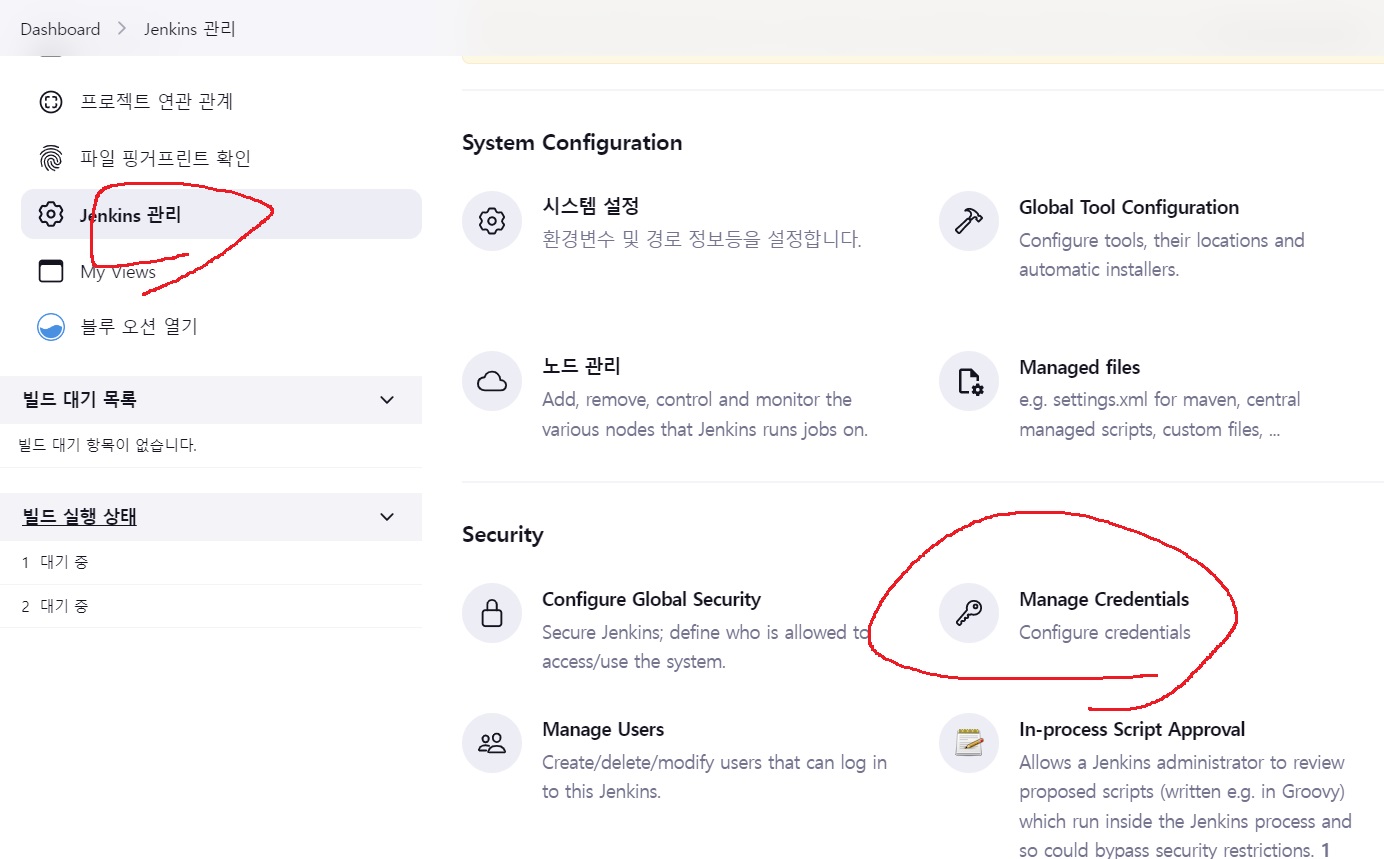Select the '빌드 대기 항목이 없습니다.' message
1384x859 pixels.
(108, 445)
